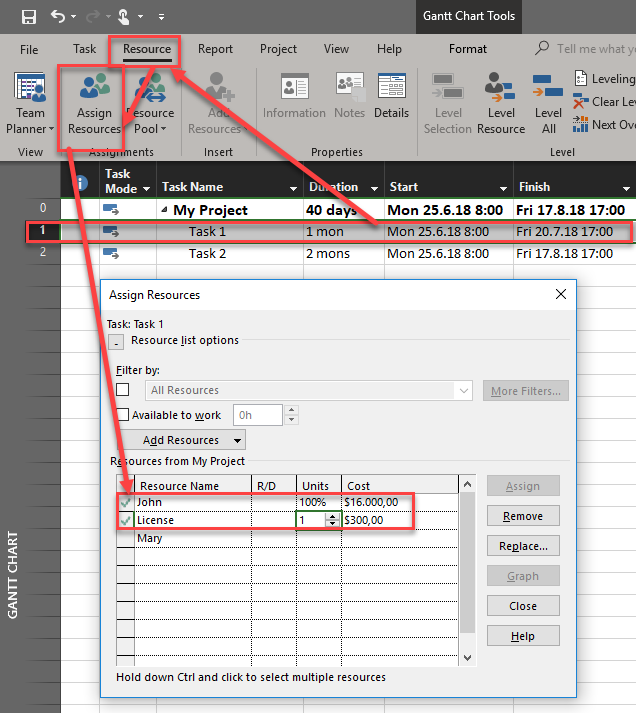Switch to the Report tab
Image resolution: width=636 pixels, height=713 pixels.
pos(215,49)
